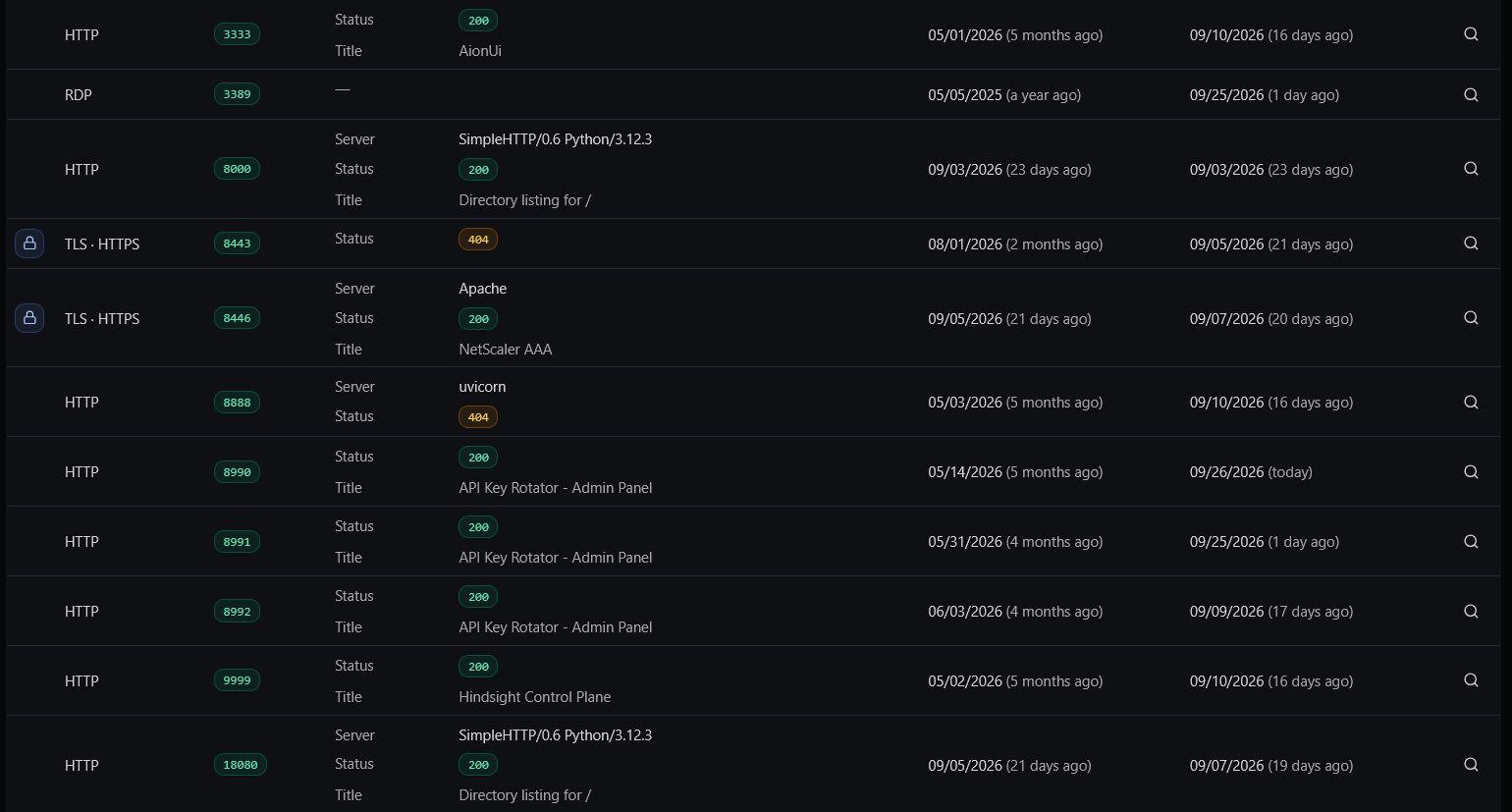Viewport: 1512px width, 812px height.
Task: Select port badge 8992
Action: coord(237,612)
